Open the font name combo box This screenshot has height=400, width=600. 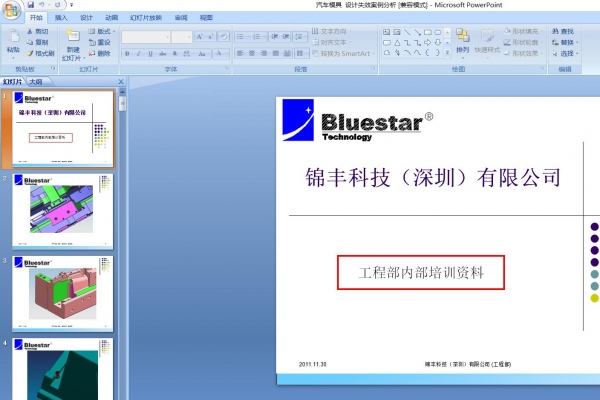[146, 37]
